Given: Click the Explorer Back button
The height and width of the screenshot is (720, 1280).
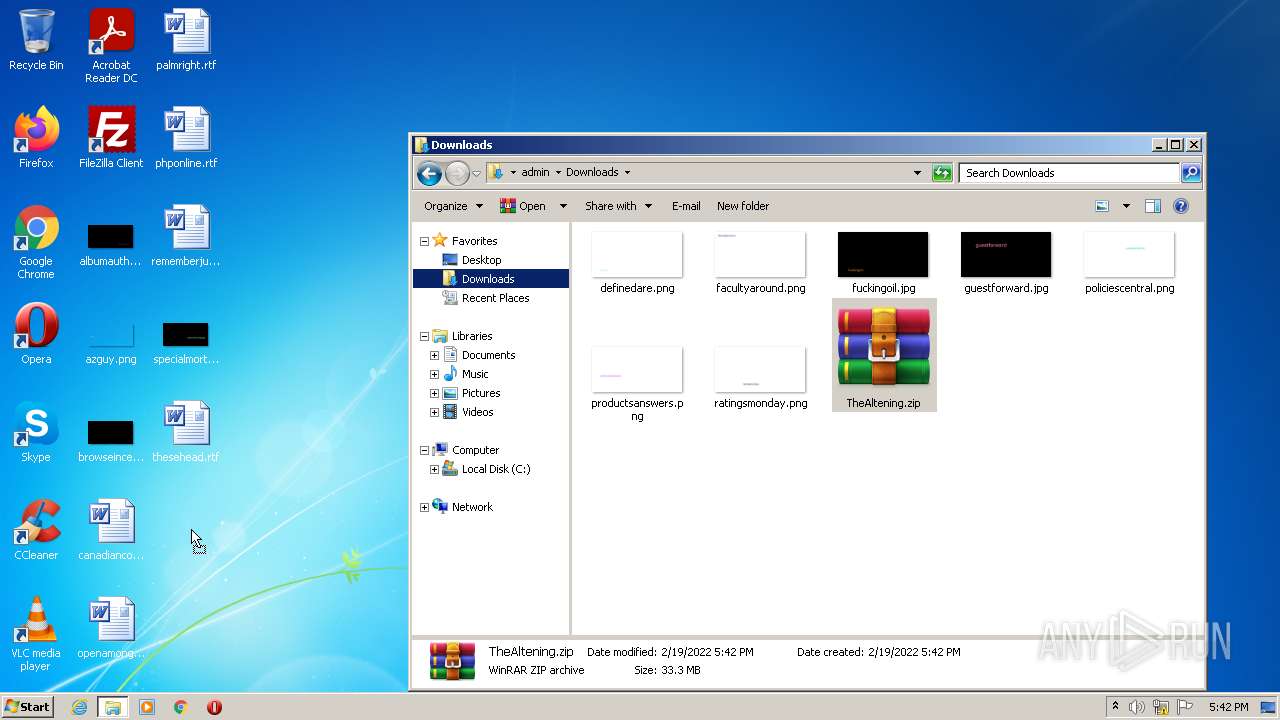Looking at the screenshot, I should point(429,173).
